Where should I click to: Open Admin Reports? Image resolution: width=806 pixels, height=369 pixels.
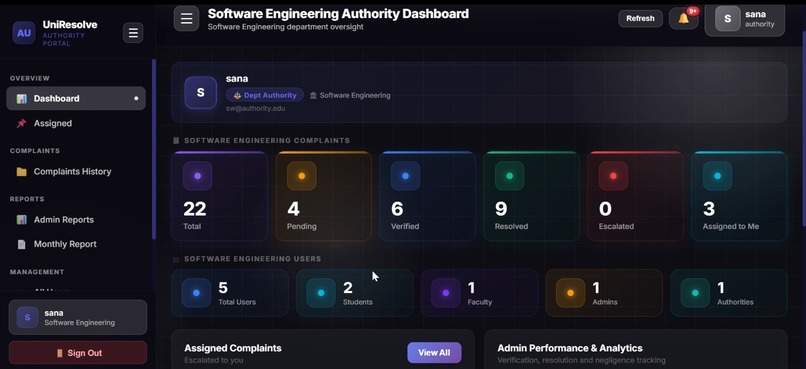coord(76,219)
